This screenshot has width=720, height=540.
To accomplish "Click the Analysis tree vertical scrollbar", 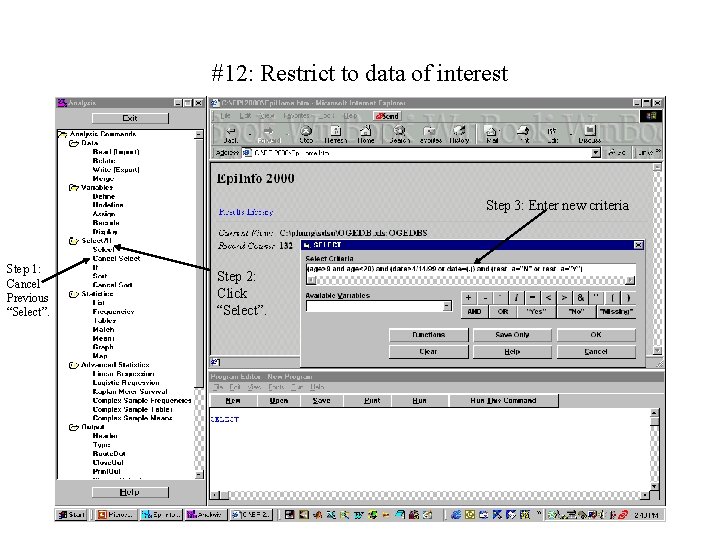I will tap(199, 304).
